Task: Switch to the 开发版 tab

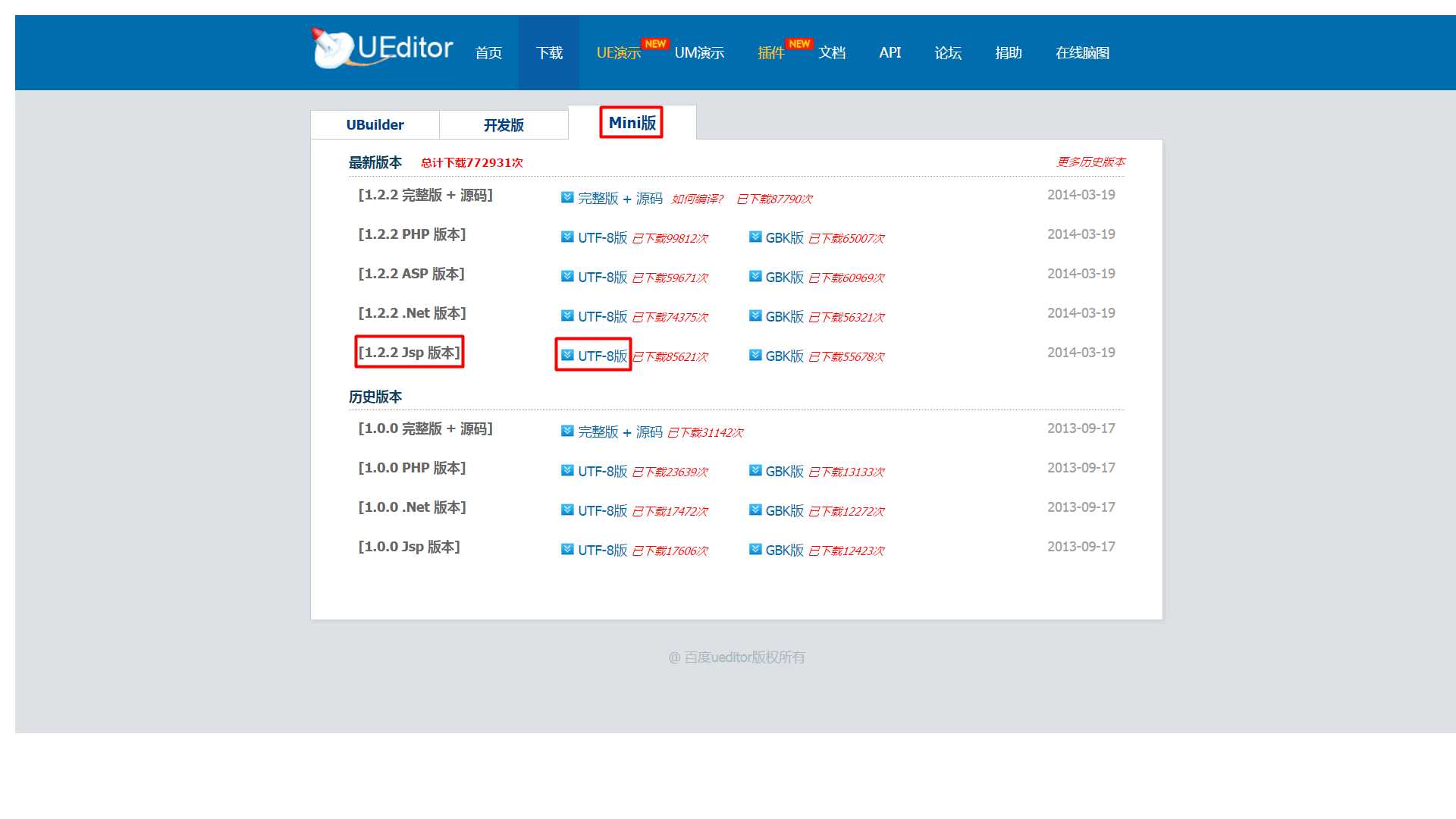Action: [x=504, y=125]
